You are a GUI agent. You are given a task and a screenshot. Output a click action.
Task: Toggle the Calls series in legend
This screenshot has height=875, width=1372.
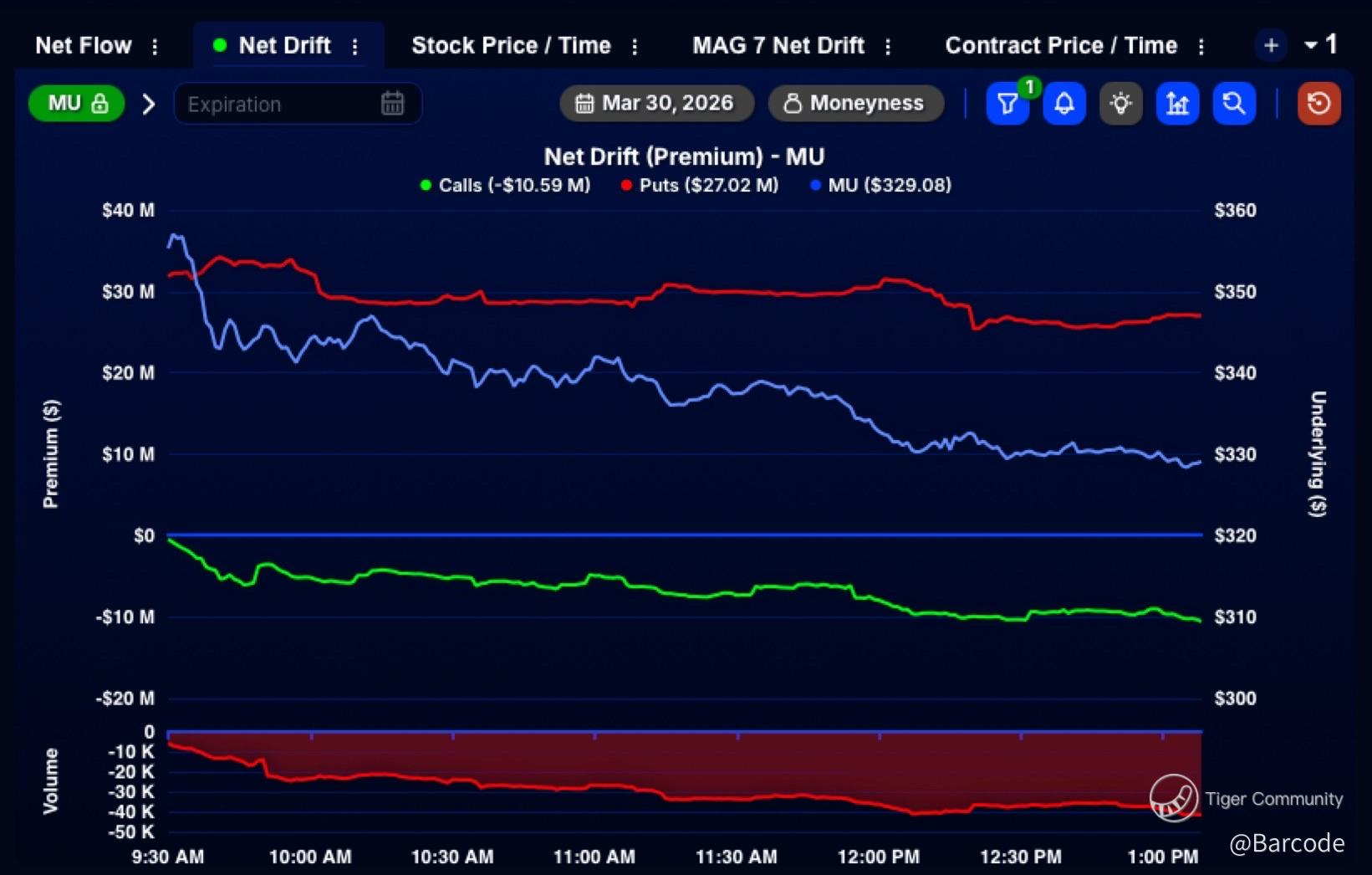click(x=506, y=185)
